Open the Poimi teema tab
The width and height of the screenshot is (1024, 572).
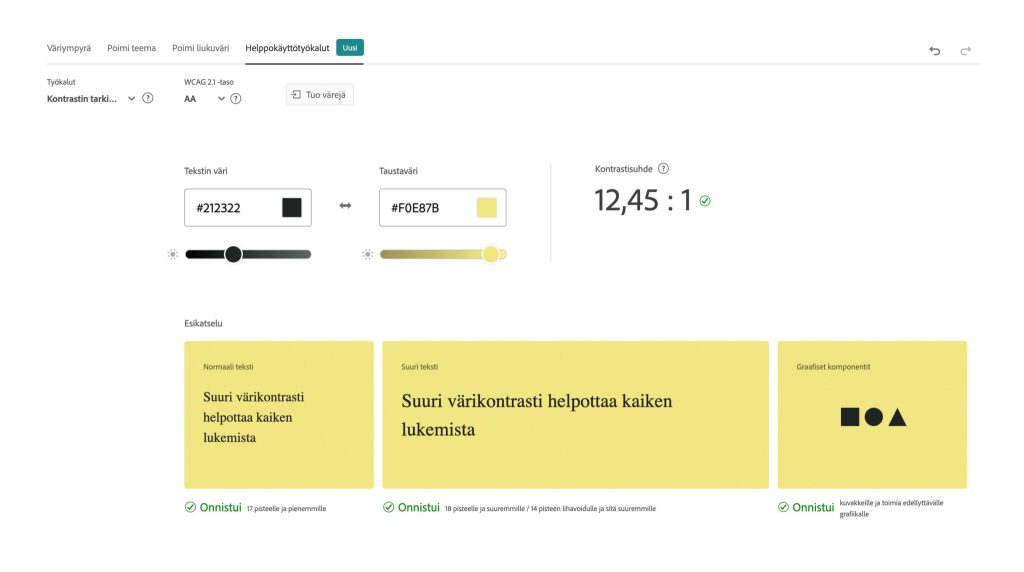click(131, 48)
